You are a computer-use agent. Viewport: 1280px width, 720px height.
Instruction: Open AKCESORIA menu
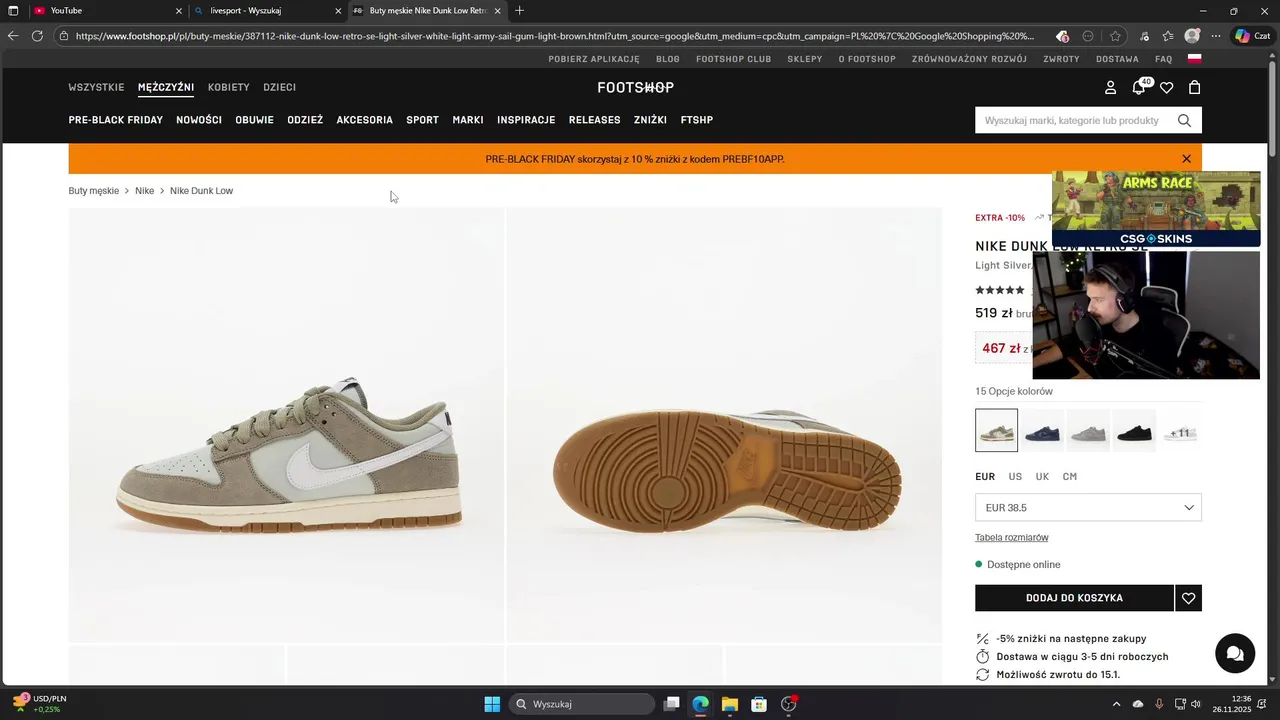pos(364,120)
